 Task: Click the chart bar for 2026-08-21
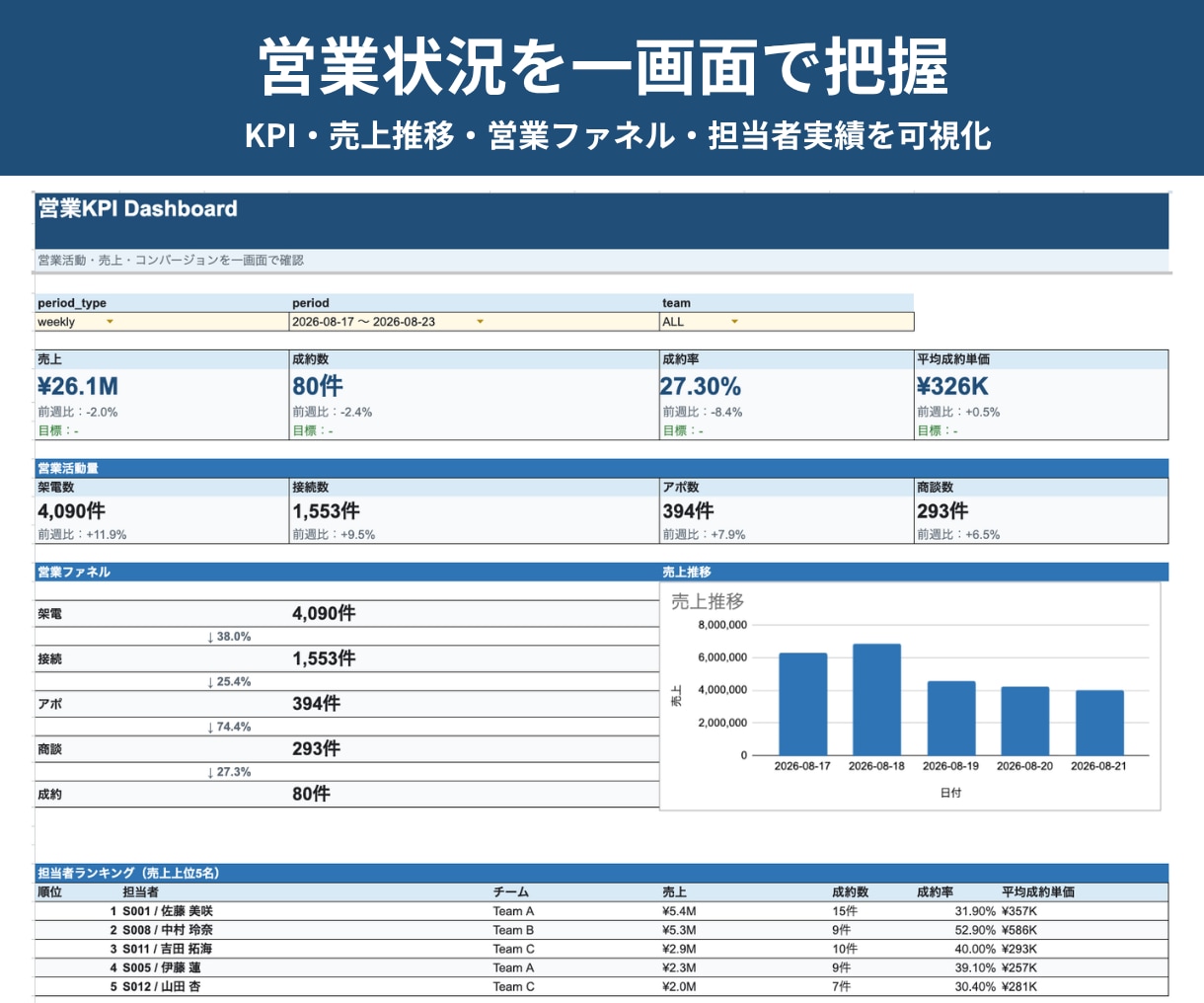[x=1099, y=723]
